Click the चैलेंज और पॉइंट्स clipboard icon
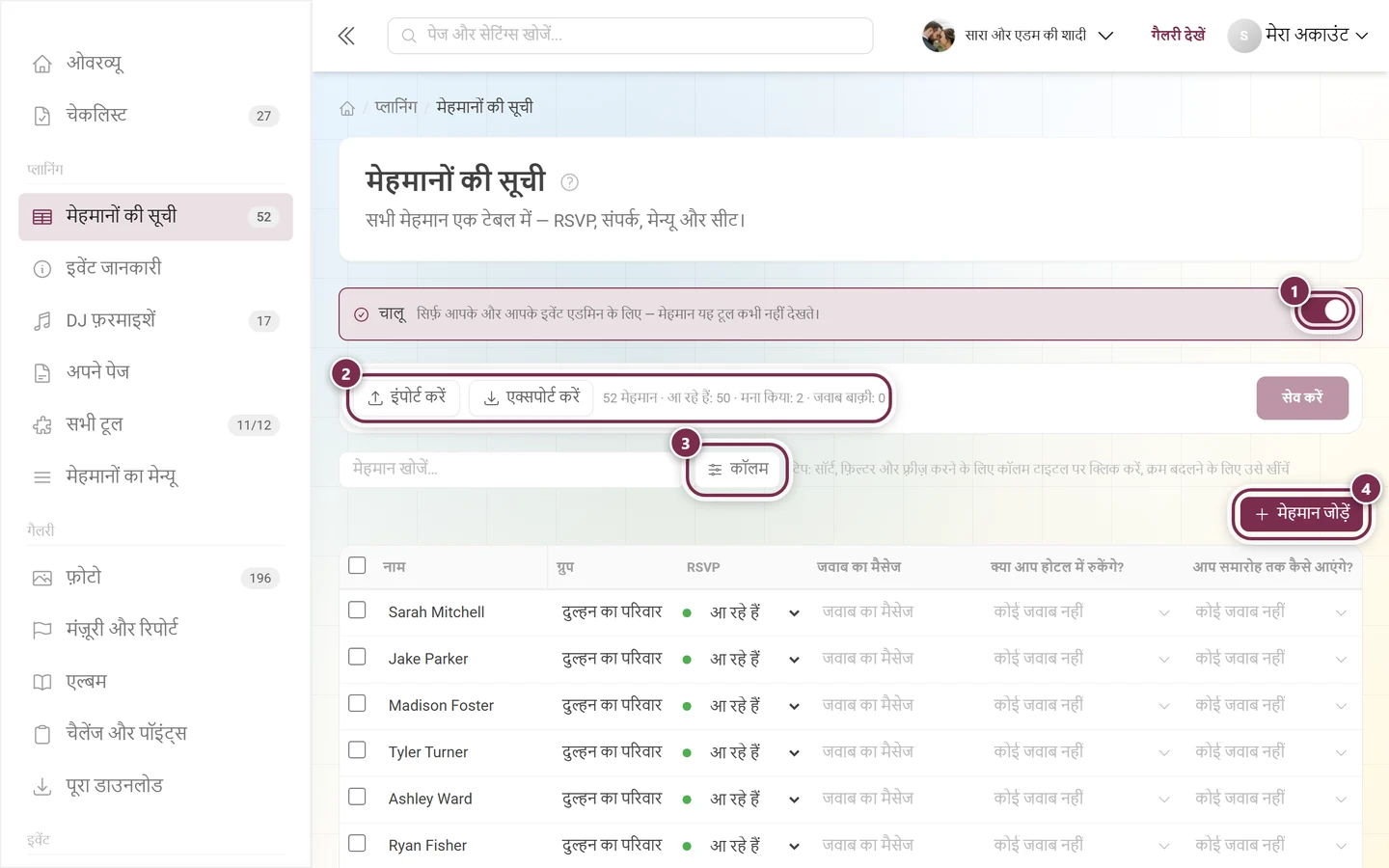Viewport: 1389px width, 868px height. click(42, 734)
